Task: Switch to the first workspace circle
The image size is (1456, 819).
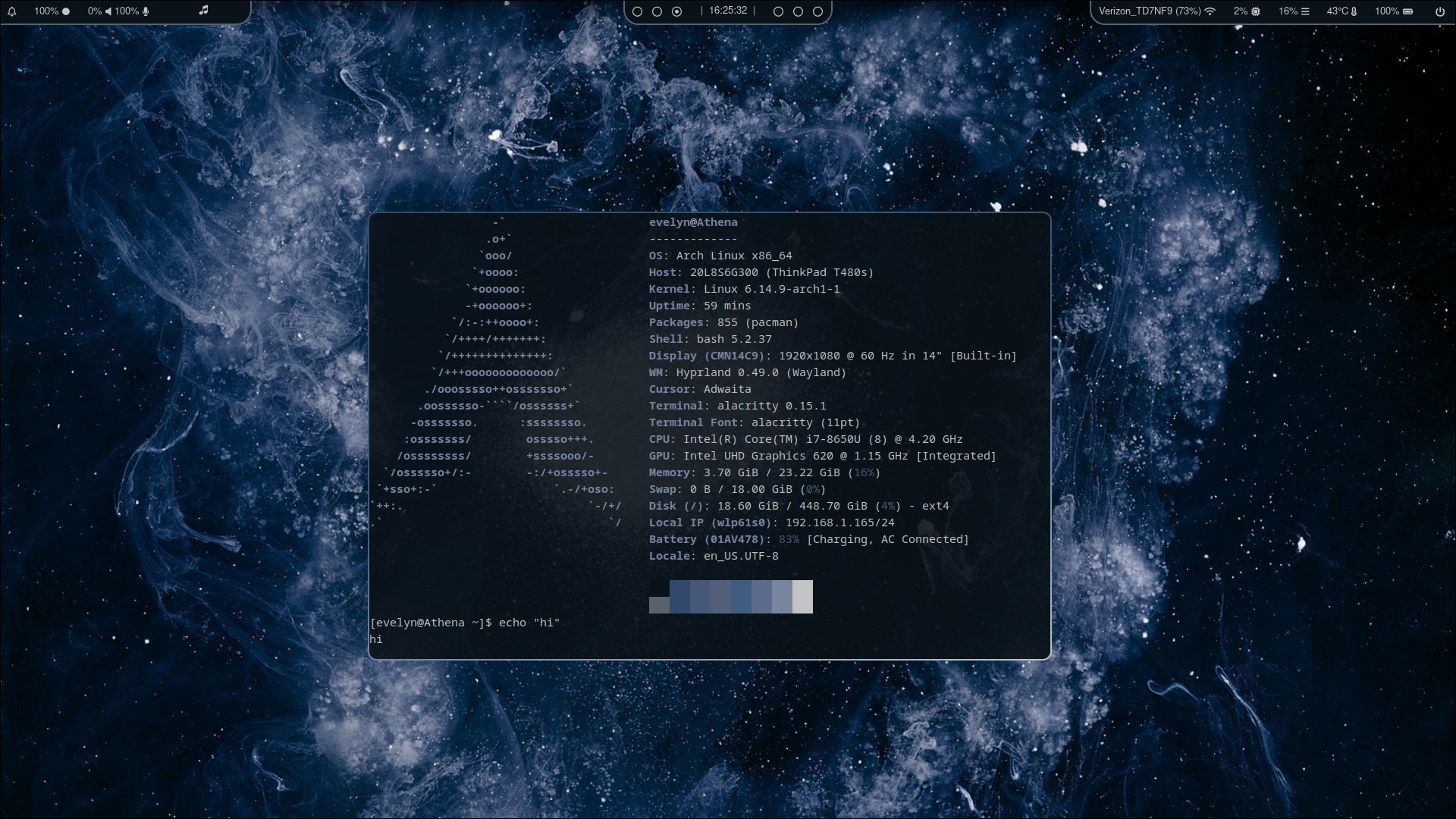Action: 637,11
